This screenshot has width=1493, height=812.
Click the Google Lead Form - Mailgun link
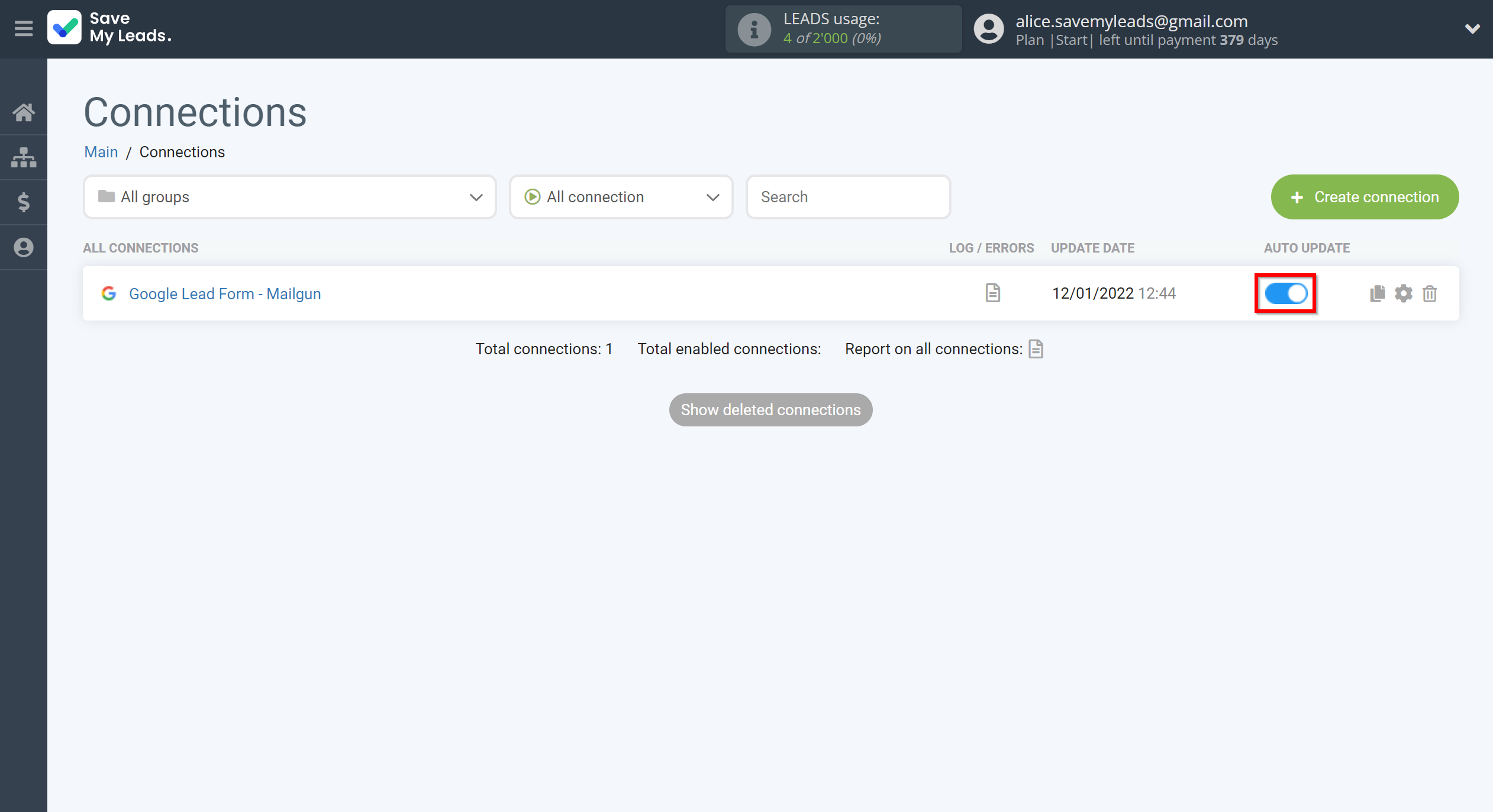pyautogui.click(x=225, y=293)
